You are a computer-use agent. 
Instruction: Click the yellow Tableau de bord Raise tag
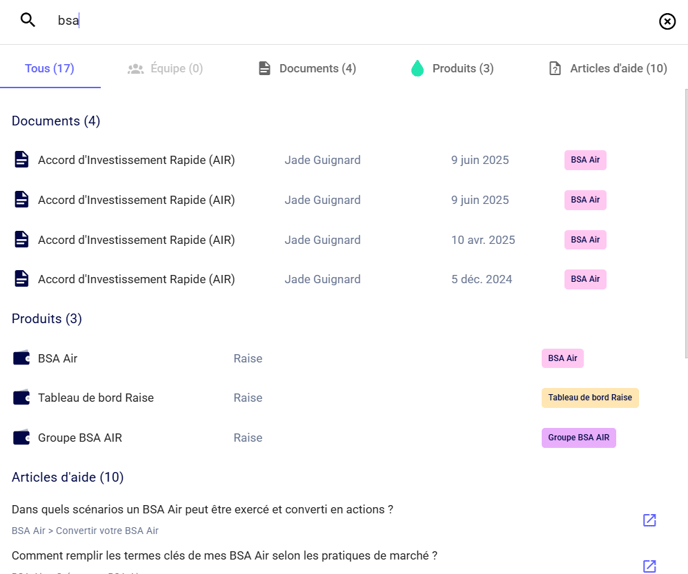[x=590, y=398]
